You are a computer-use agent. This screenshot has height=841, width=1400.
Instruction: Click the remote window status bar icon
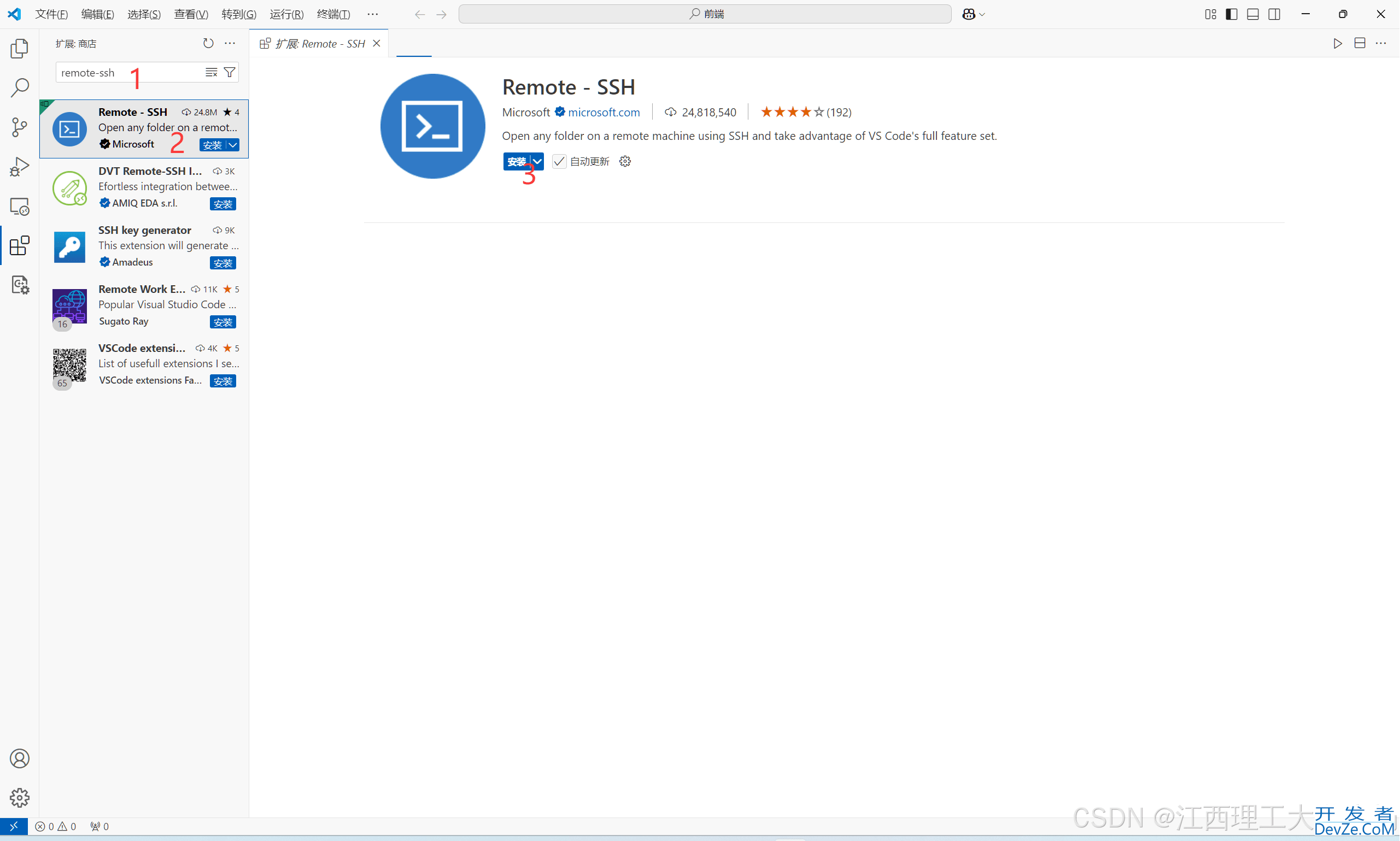coord(14,826)
